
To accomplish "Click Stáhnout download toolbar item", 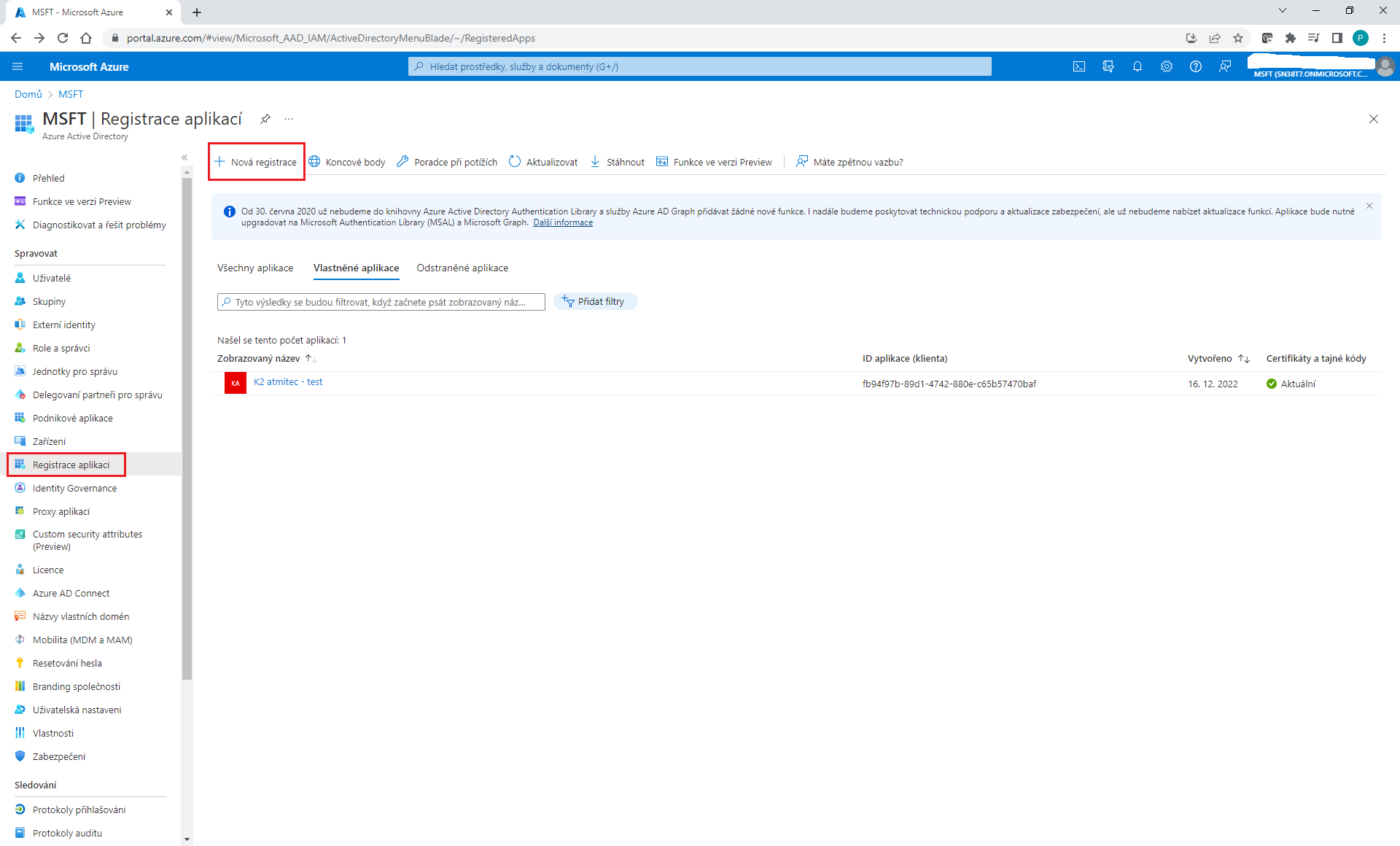I will coord(617,162).
